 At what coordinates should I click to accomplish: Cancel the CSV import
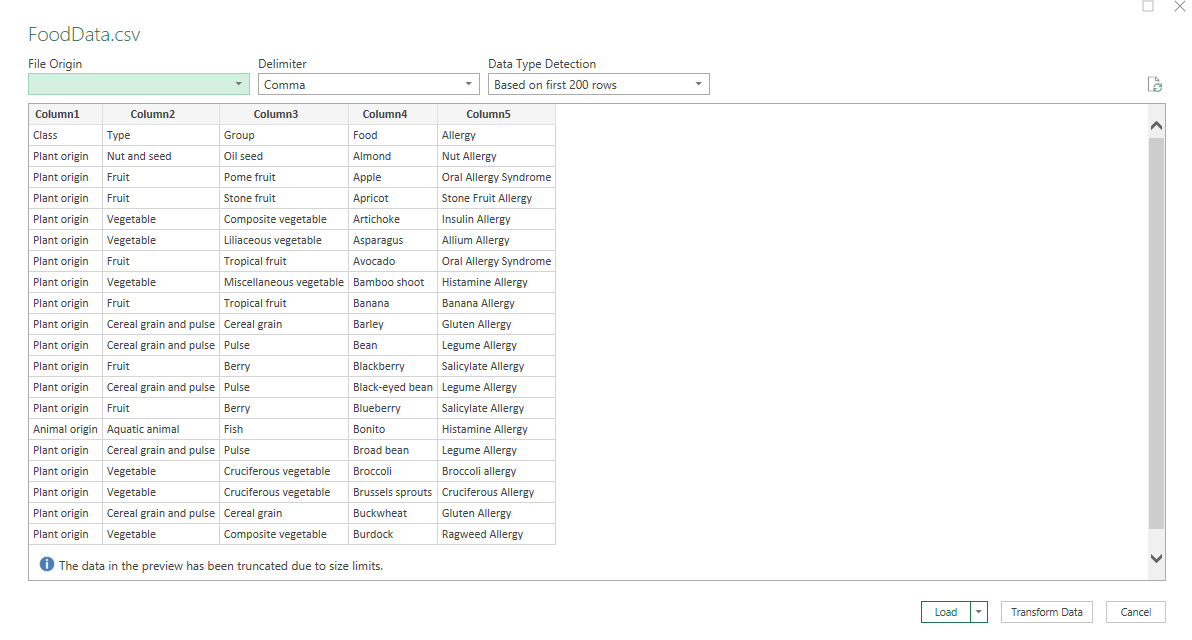pos(1135,612)
